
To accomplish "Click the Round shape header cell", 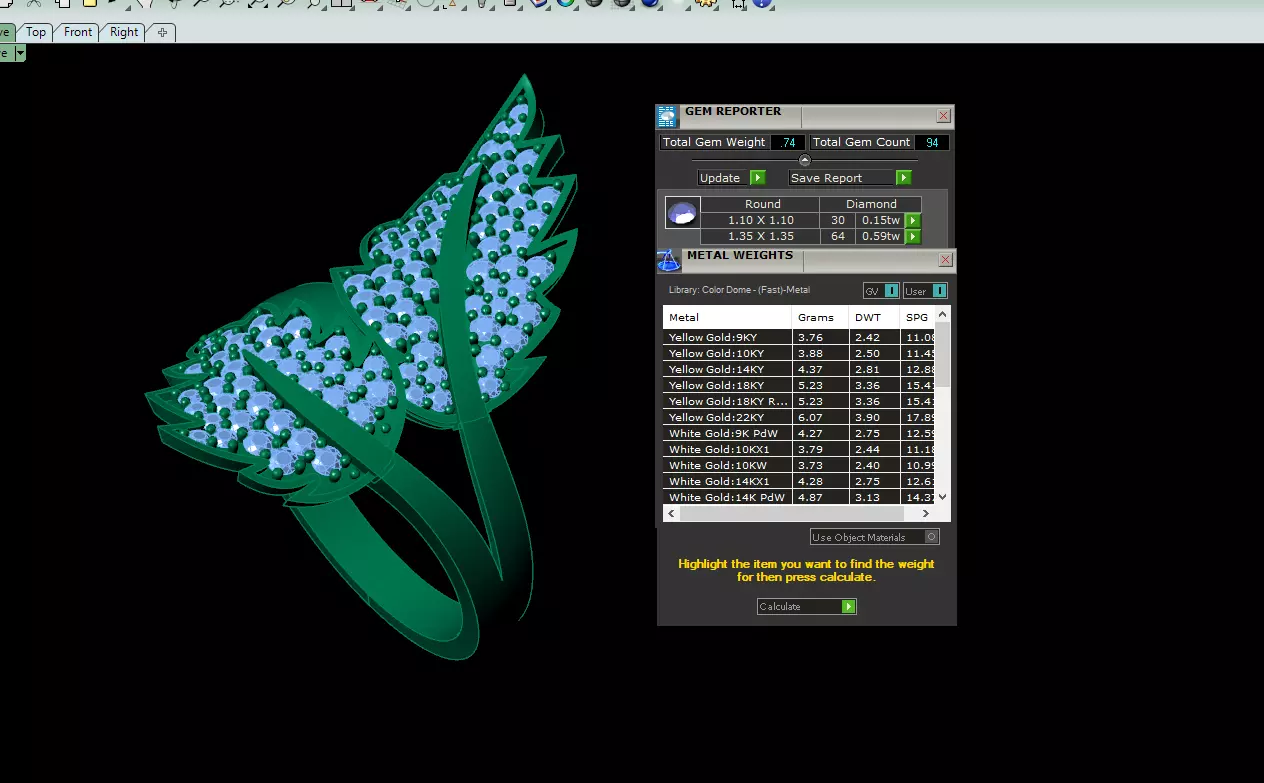I will point(762,204).
